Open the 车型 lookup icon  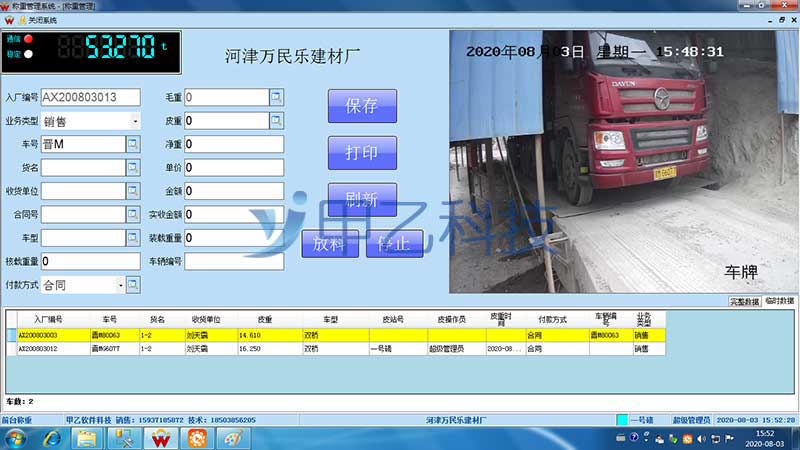click(133, 238)
